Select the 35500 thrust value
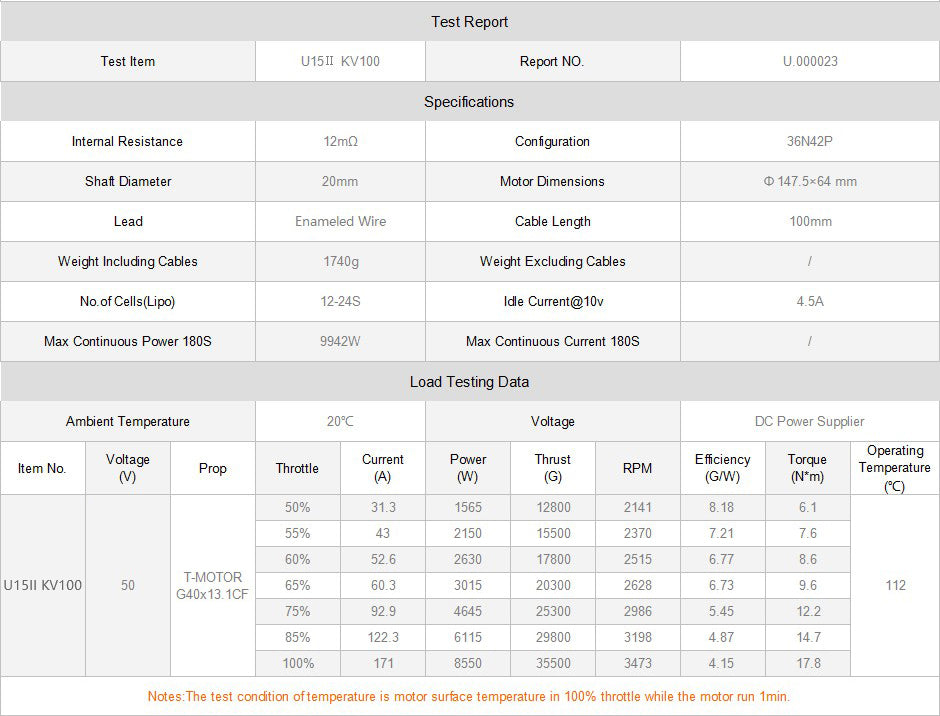The width and height of the screenshot is (940, 716). (552, 663)
